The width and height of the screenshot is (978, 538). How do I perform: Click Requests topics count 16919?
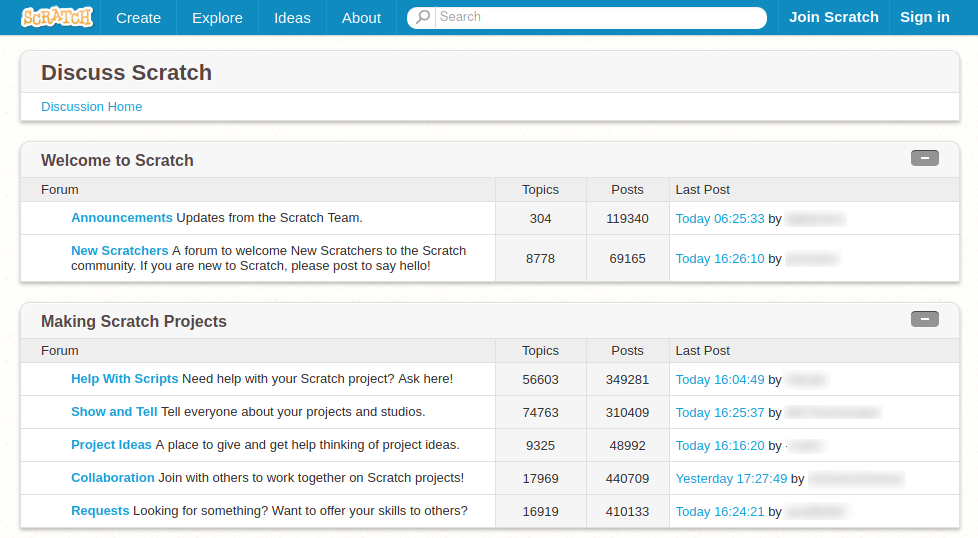tap(540, 512)
